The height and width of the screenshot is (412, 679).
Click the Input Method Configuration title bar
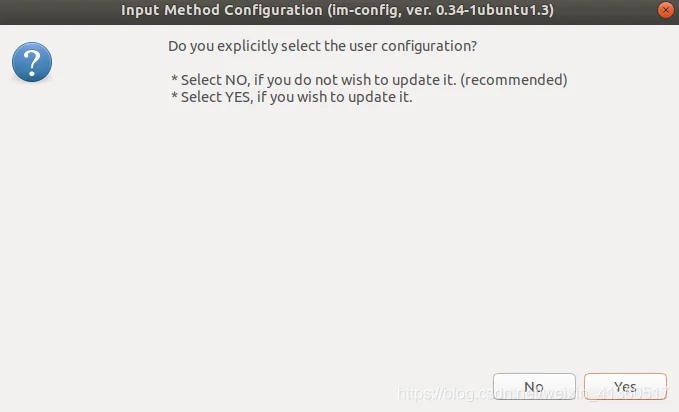coord(337,10)
